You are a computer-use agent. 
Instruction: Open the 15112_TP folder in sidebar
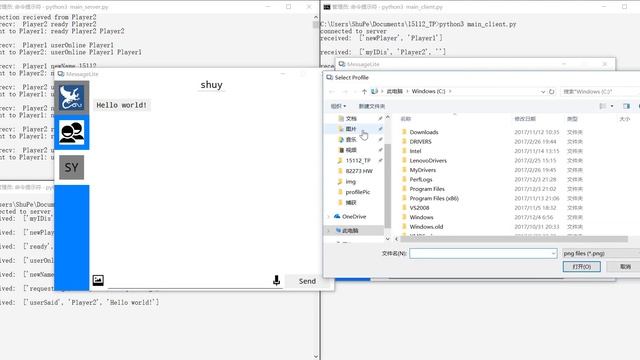358,160
